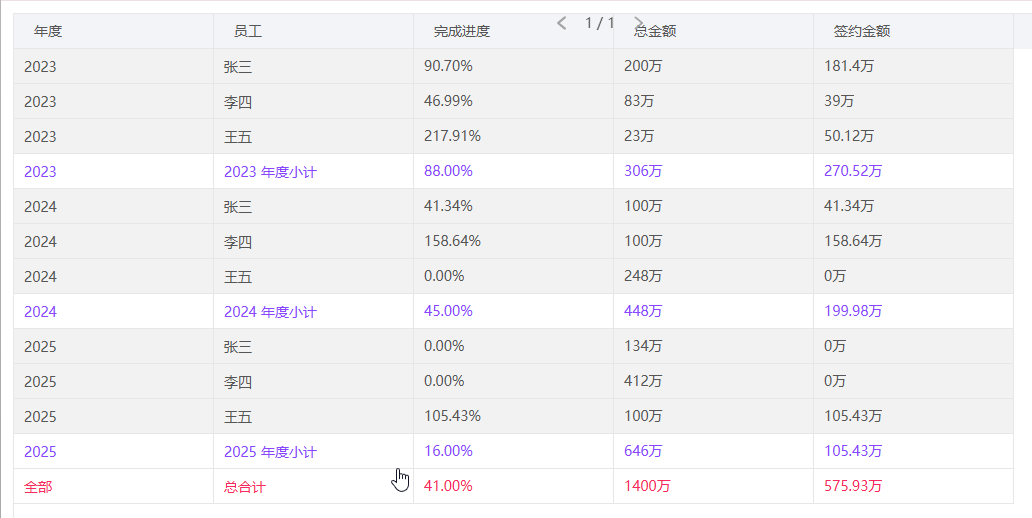Viewport: 1032px width, 518px height.
Task: Select the 1400万 grand total amount
Action: (x=647, y=486)
